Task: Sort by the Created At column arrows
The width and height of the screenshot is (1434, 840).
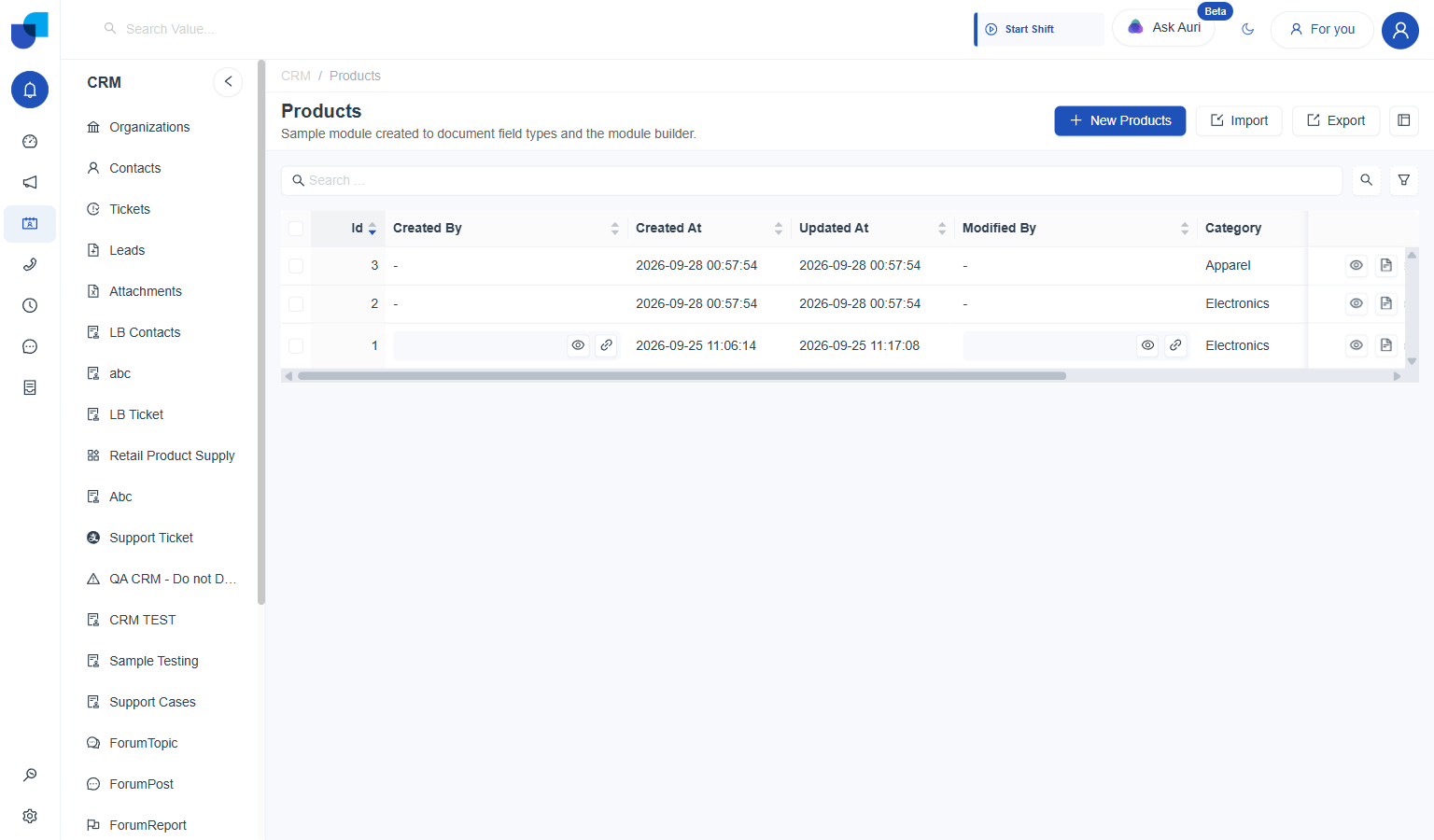Action: coord(779,229)
